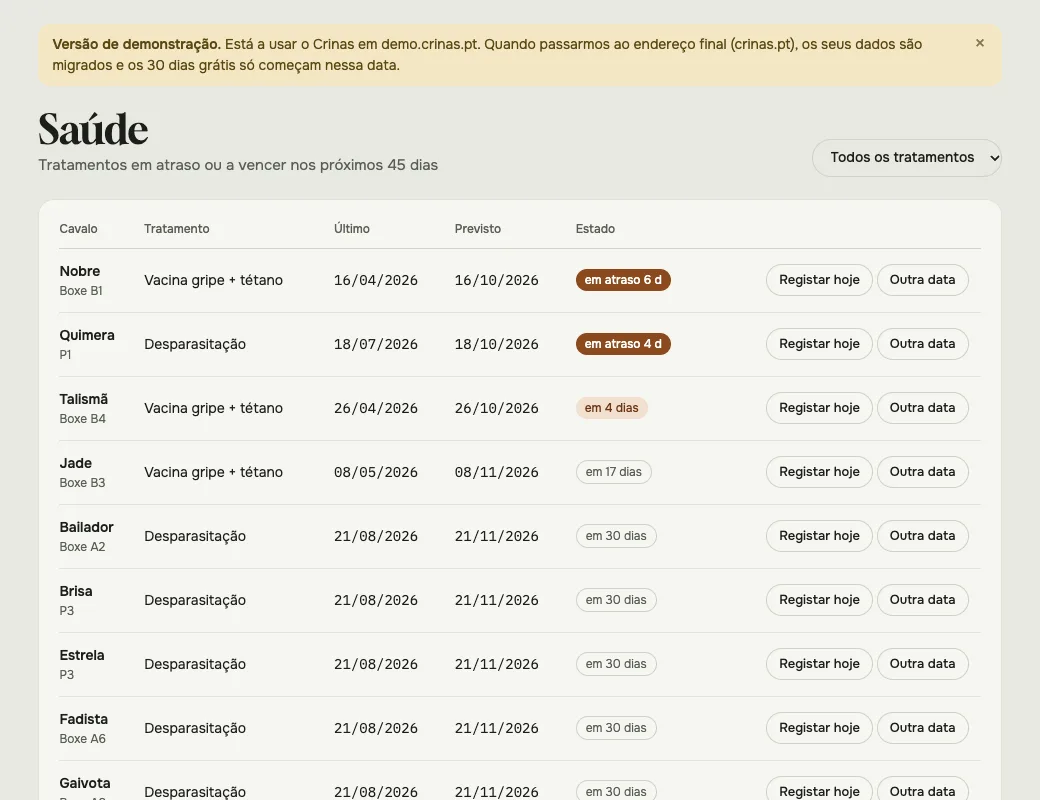Pick 'Outra data' for Estrela
The width and height of the screenshot is (1040, 800).
tap(923, 664)
